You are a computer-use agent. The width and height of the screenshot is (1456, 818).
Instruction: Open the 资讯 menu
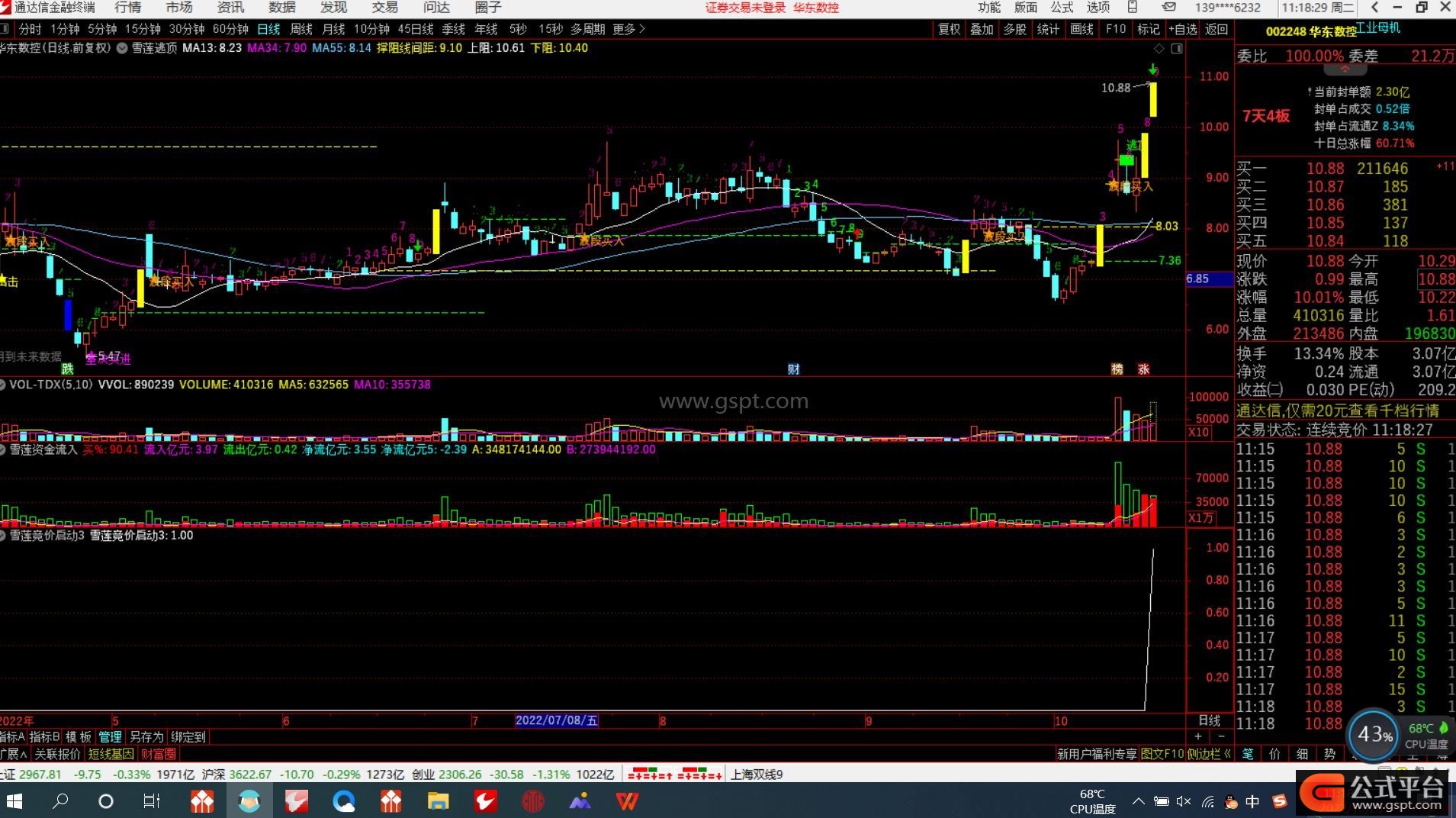tap(230, 8)
